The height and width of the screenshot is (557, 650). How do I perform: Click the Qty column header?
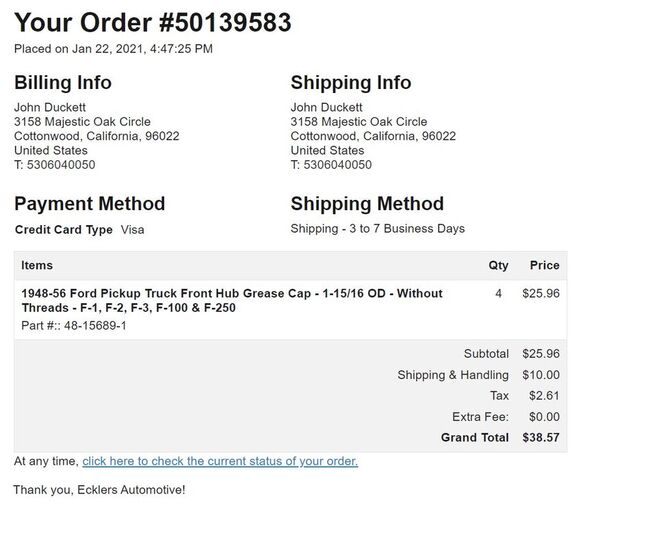click(x=498, y=265)
